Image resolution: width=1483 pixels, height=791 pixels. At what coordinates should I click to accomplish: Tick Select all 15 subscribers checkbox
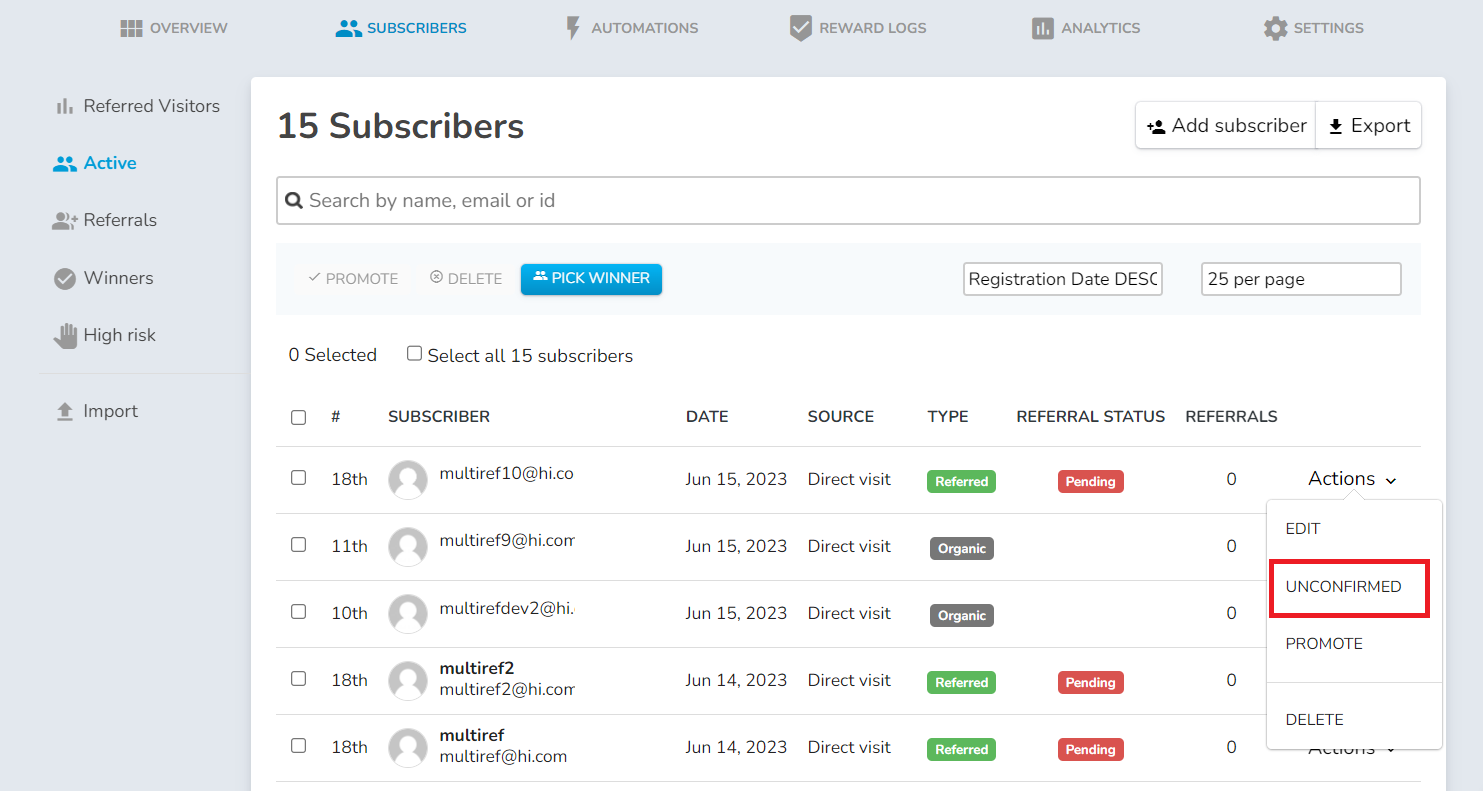pyautogui.click(x=414, y=353)
